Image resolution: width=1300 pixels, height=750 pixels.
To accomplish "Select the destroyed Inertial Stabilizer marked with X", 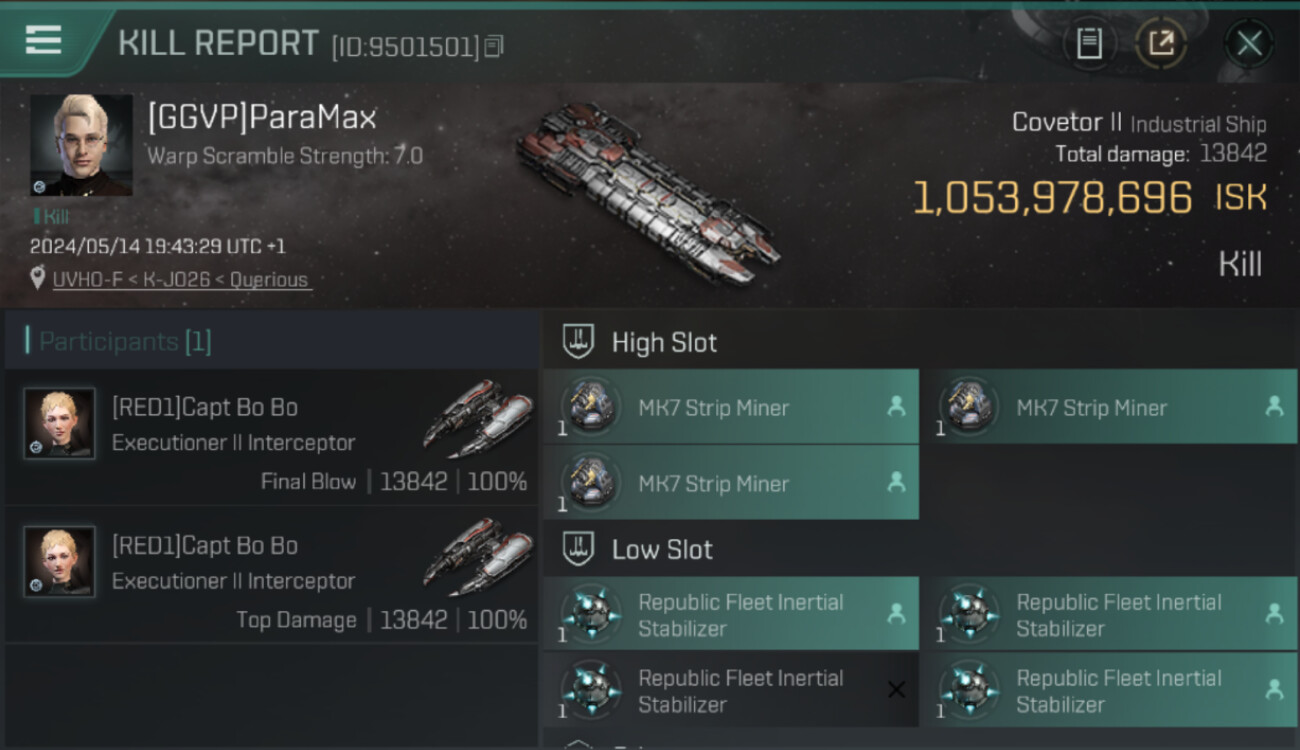I will tap(730, 690).
